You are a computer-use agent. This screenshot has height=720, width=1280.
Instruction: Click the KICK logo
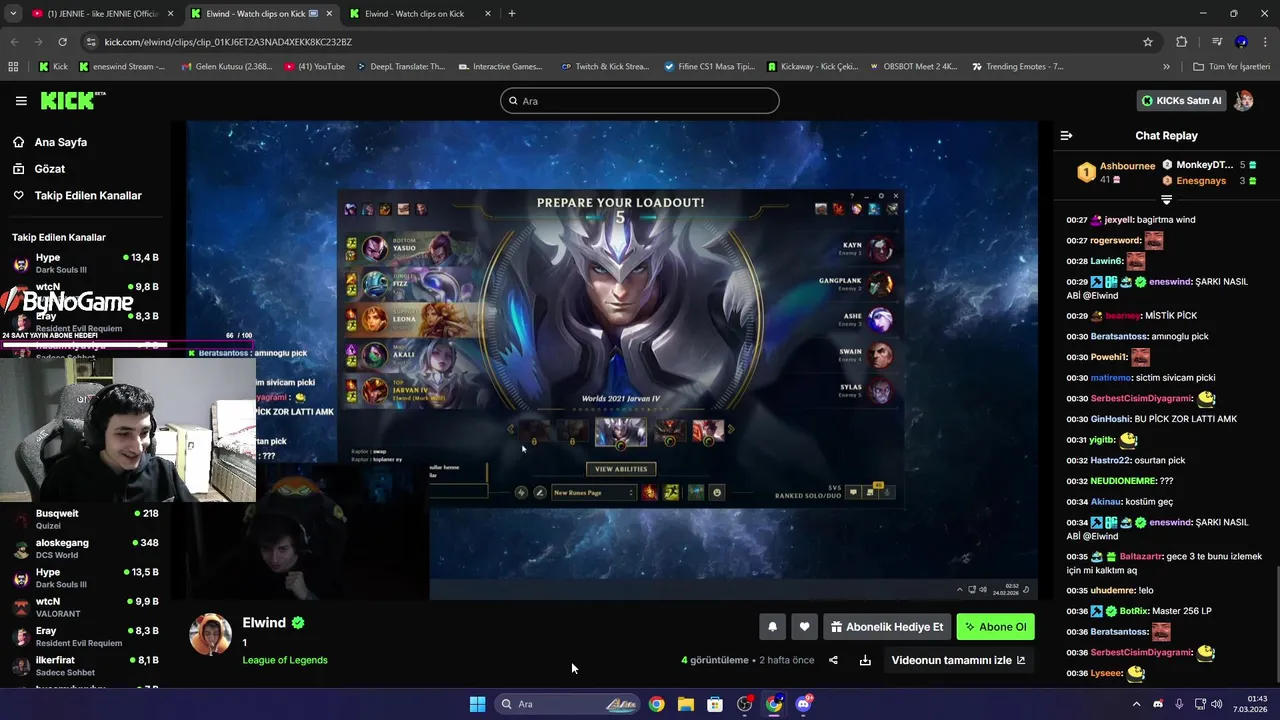tap(72, 100)
